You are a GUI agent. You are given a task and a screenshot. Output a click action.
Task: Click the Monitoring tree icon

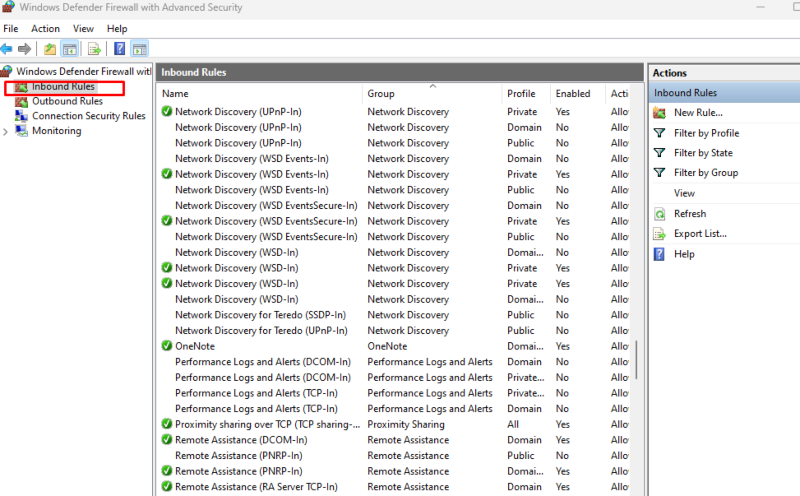coord(21,131)
